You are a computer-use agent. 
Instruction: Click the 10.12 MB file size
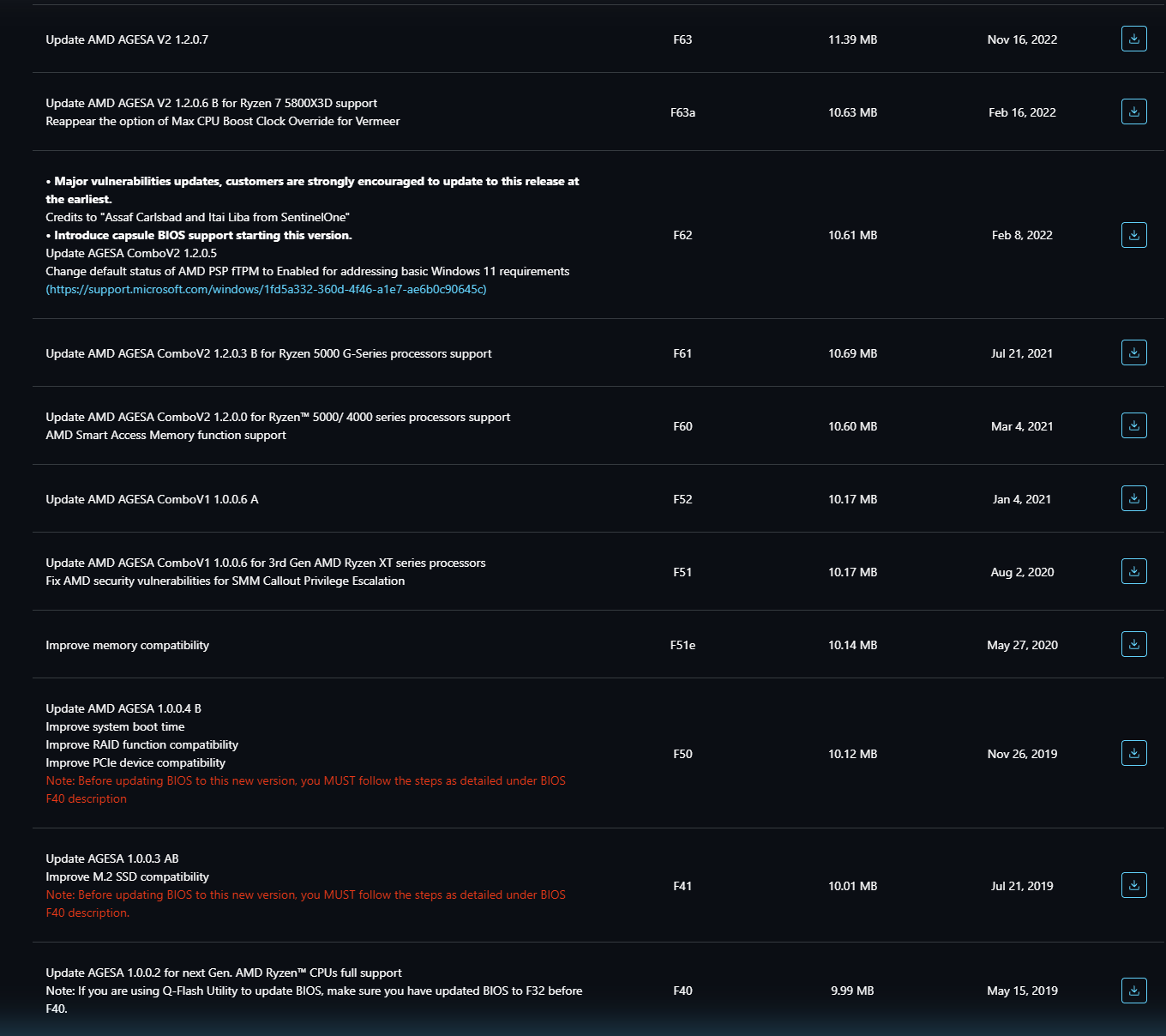click(852, 754)
